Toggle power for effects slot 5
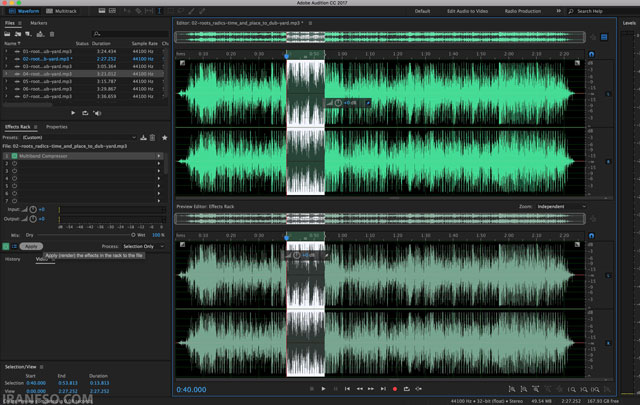The image size is (640, 405). (14, 186)
